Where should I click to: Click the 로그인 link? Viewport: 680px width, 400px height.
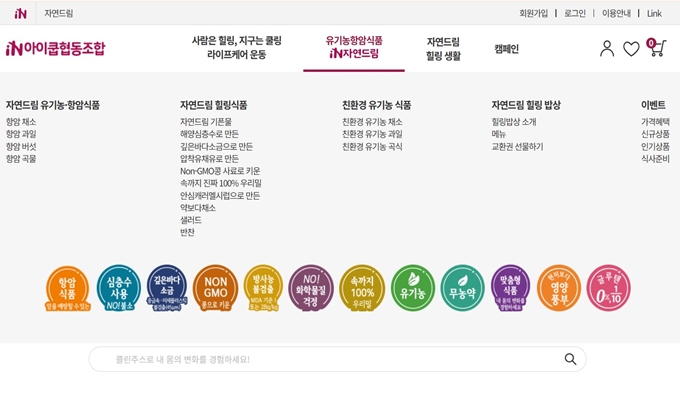pos(575,13)
